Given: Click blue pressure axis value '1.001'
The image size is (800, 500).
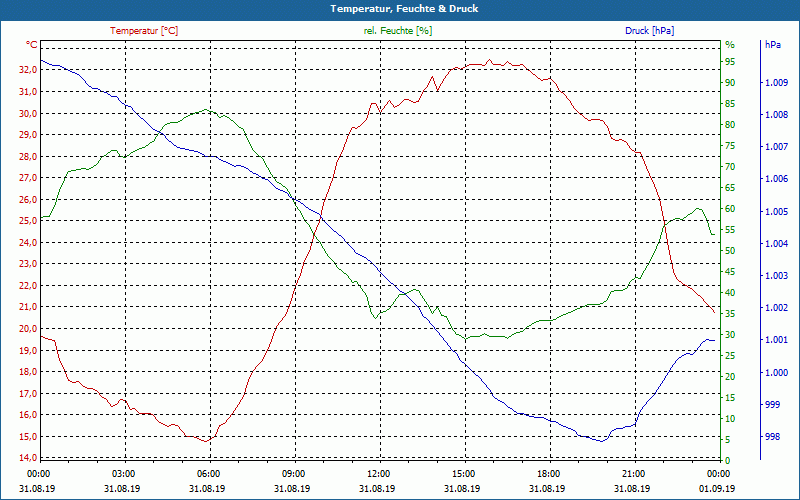Looking at the screenshot, I should [x=777, y=340].
